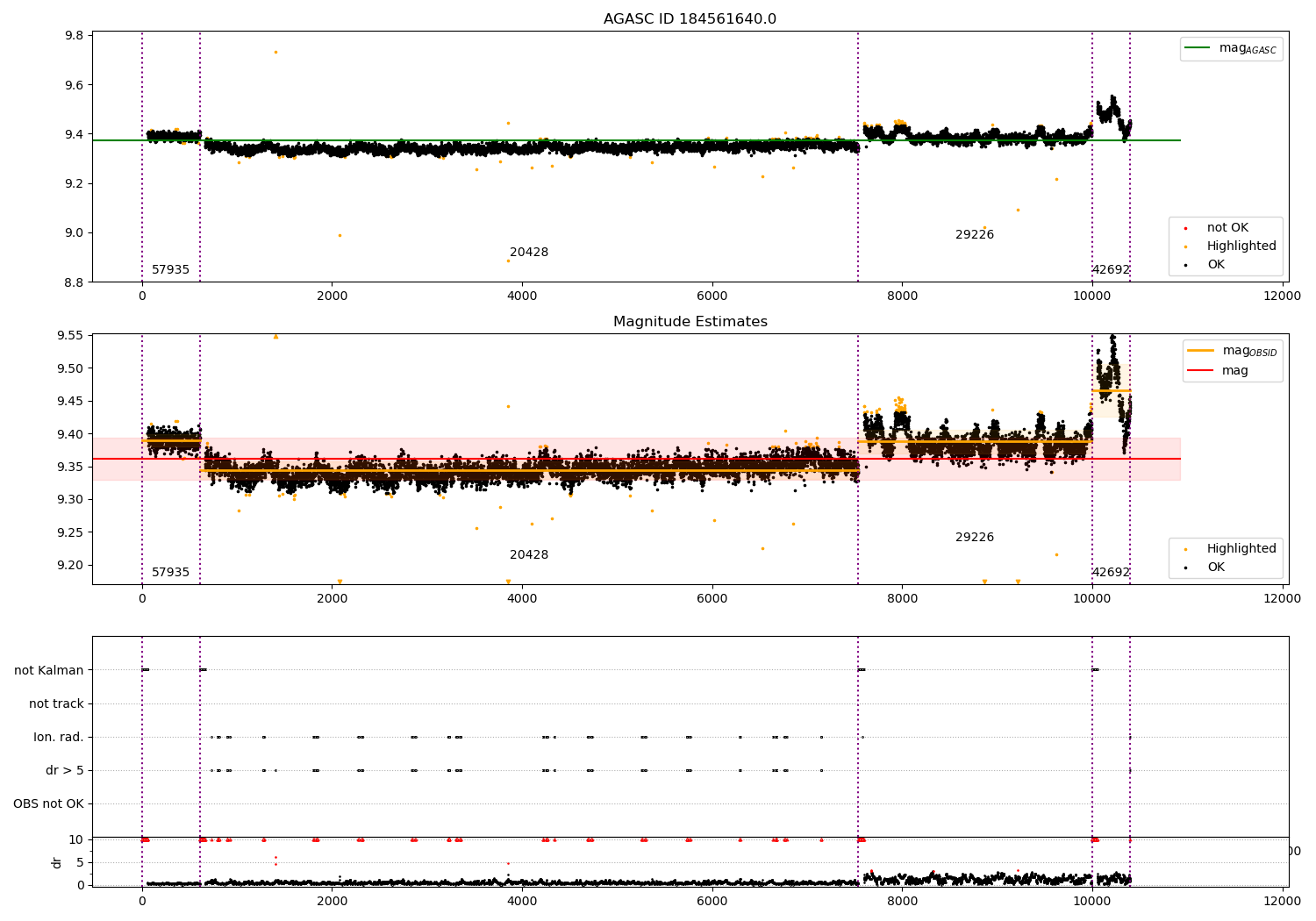This screenshot has width=1316, height=921.
Task: Click obsid label 20428 in Magnitude Estimates plot
Action: 529,555
